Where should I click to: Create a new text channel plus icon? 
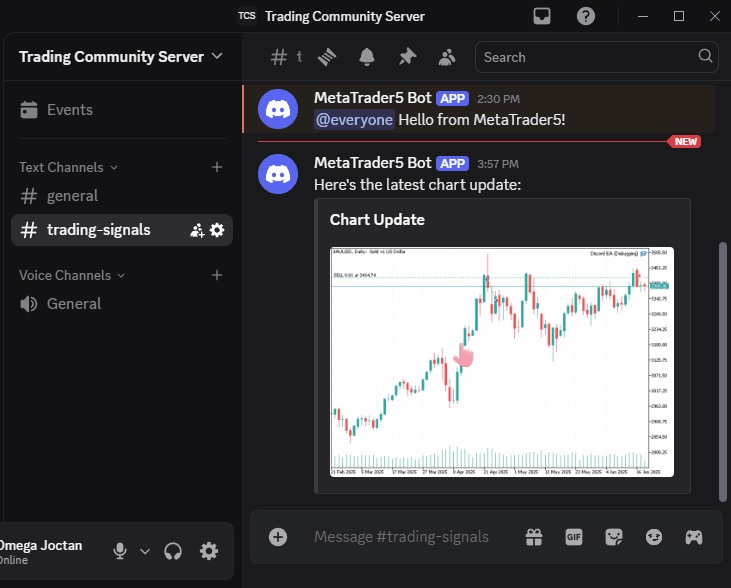(217, 167)
